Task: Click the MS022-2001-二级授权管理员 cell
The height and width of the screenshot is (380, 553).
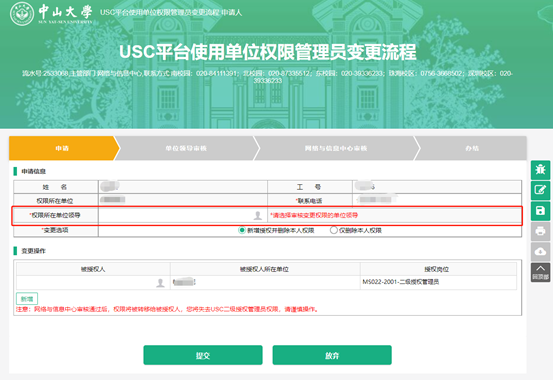Action: pos(438,282)
